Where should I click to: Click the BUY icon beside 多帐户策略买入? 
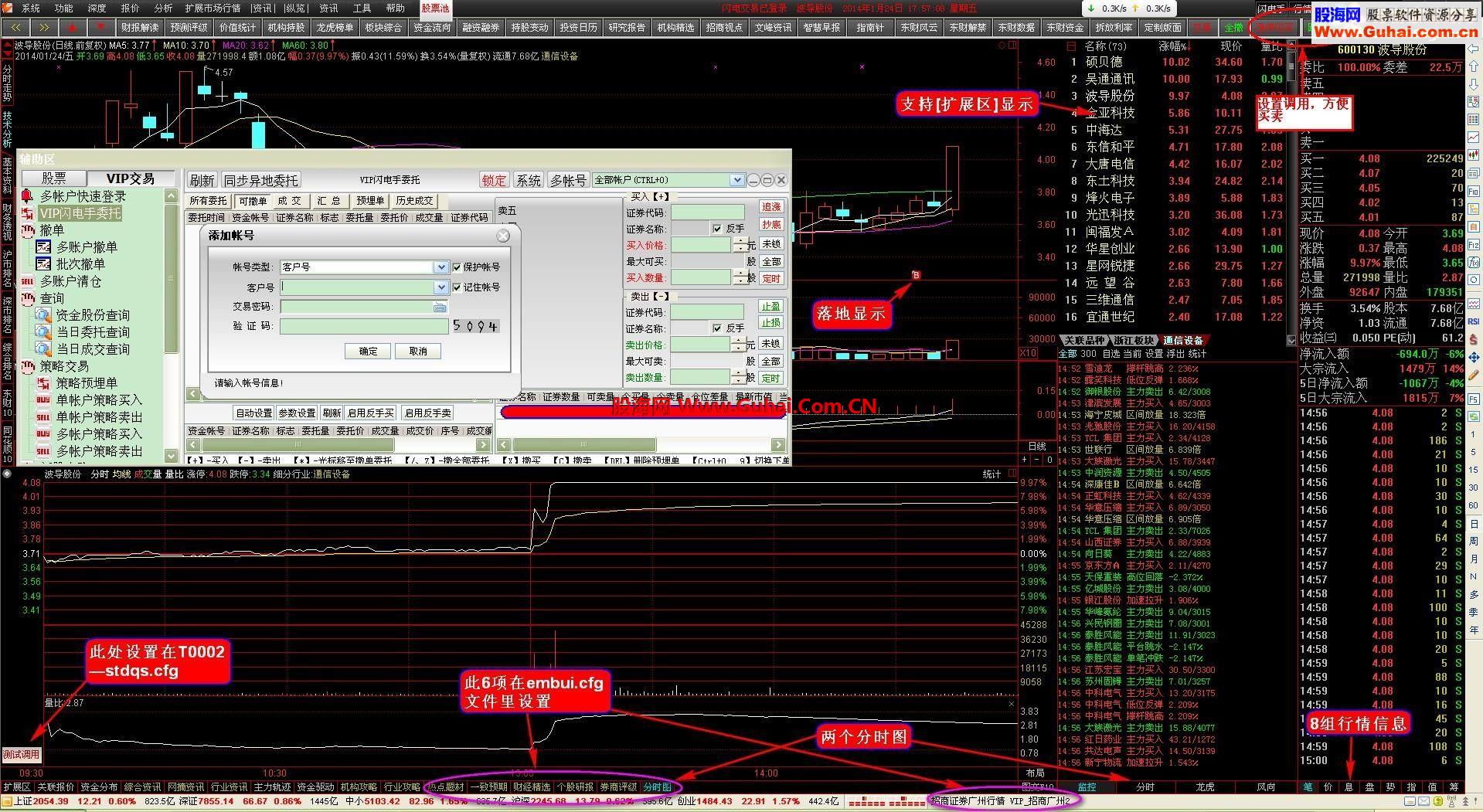point(44,434)
